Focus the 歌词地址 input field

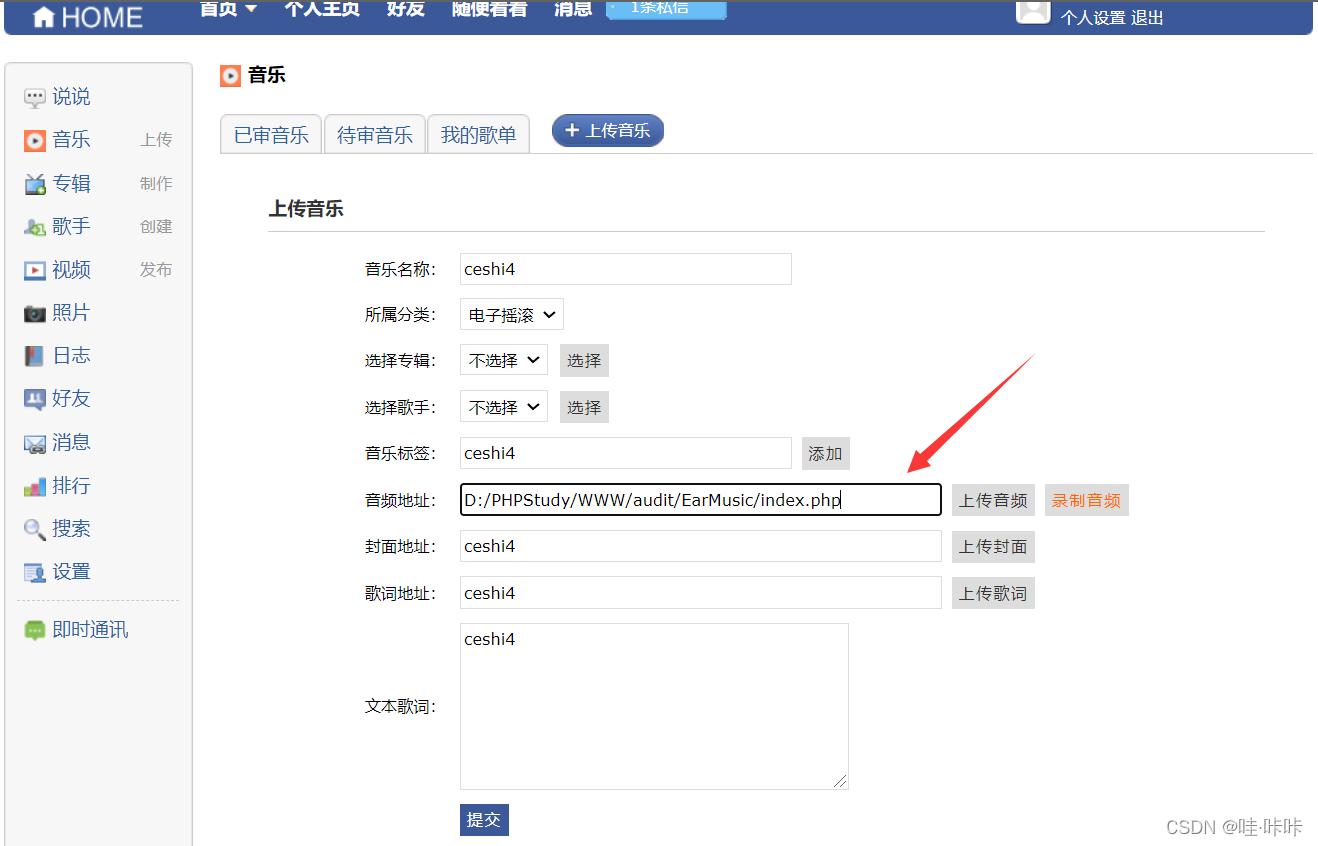click(x=701, y=593)
